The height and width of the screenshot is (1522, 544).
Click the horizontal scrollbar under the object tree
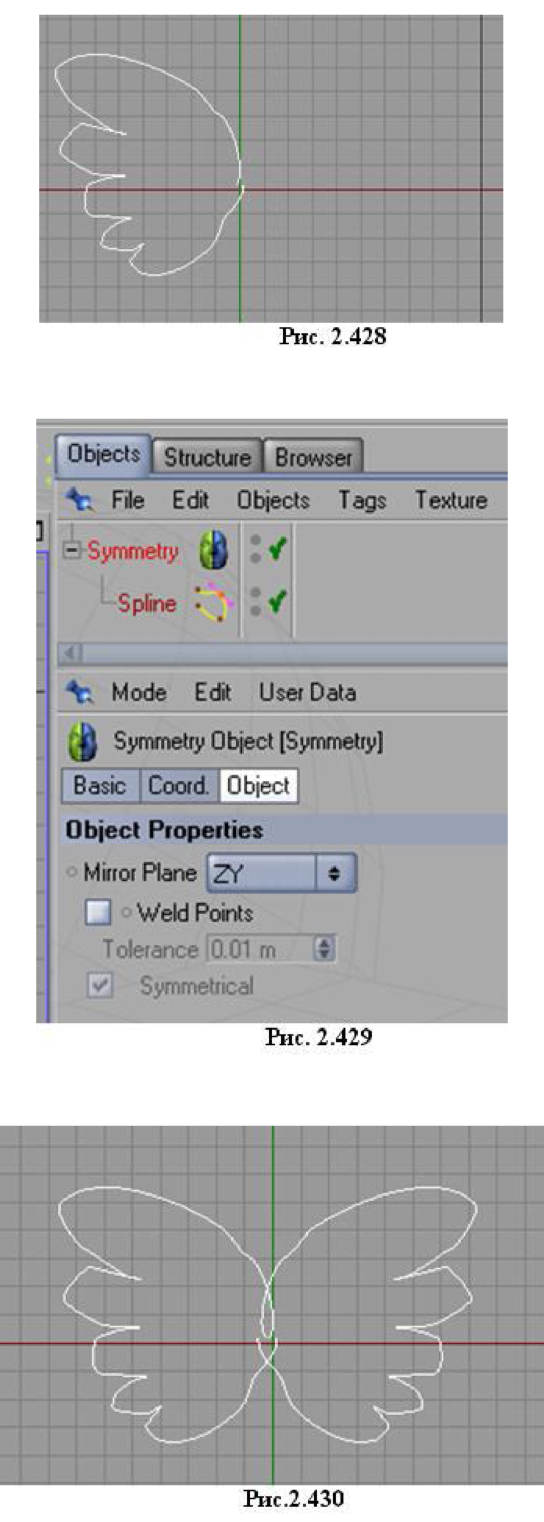point(284,652)
